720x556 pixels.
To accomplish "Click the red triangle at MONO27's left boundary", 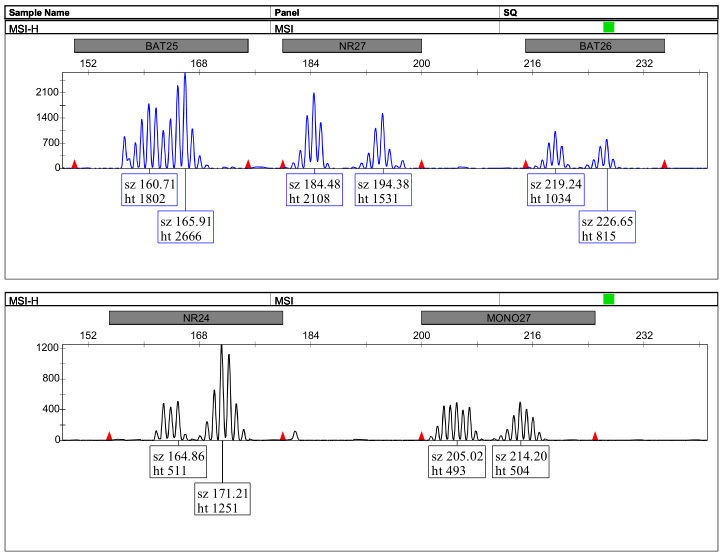I will pos(421,436).
